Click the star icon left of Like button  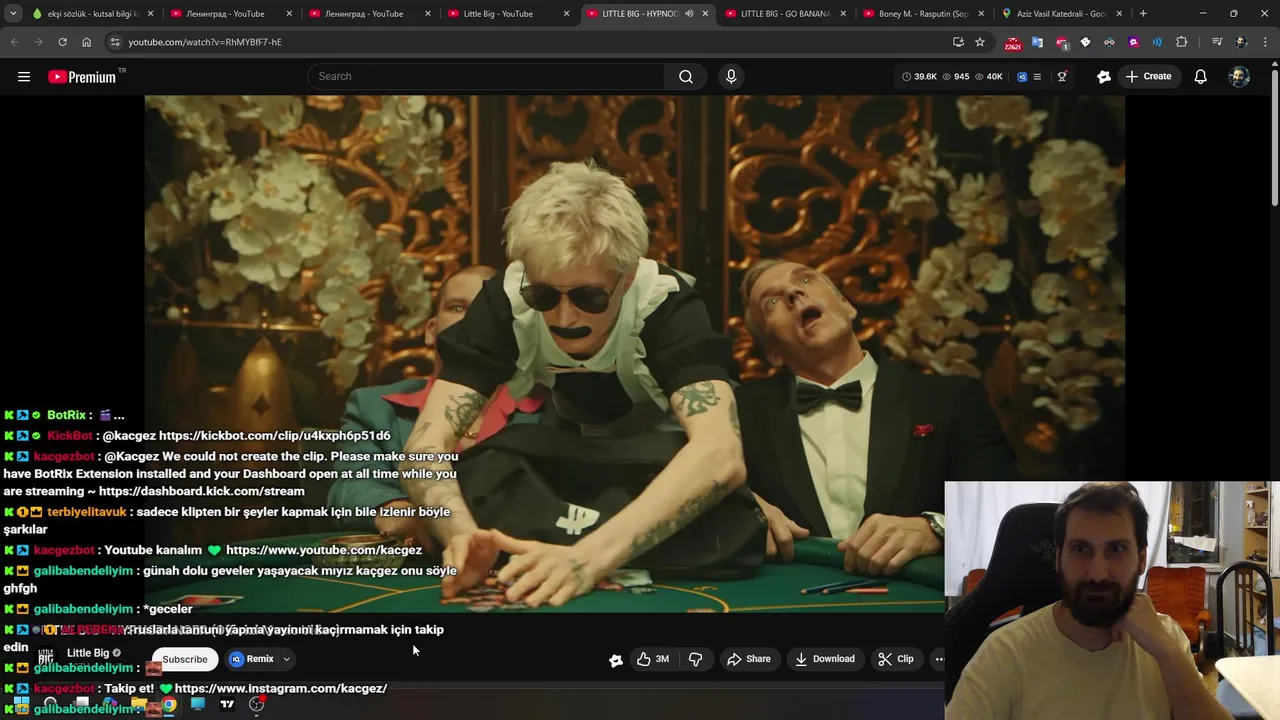616,659
